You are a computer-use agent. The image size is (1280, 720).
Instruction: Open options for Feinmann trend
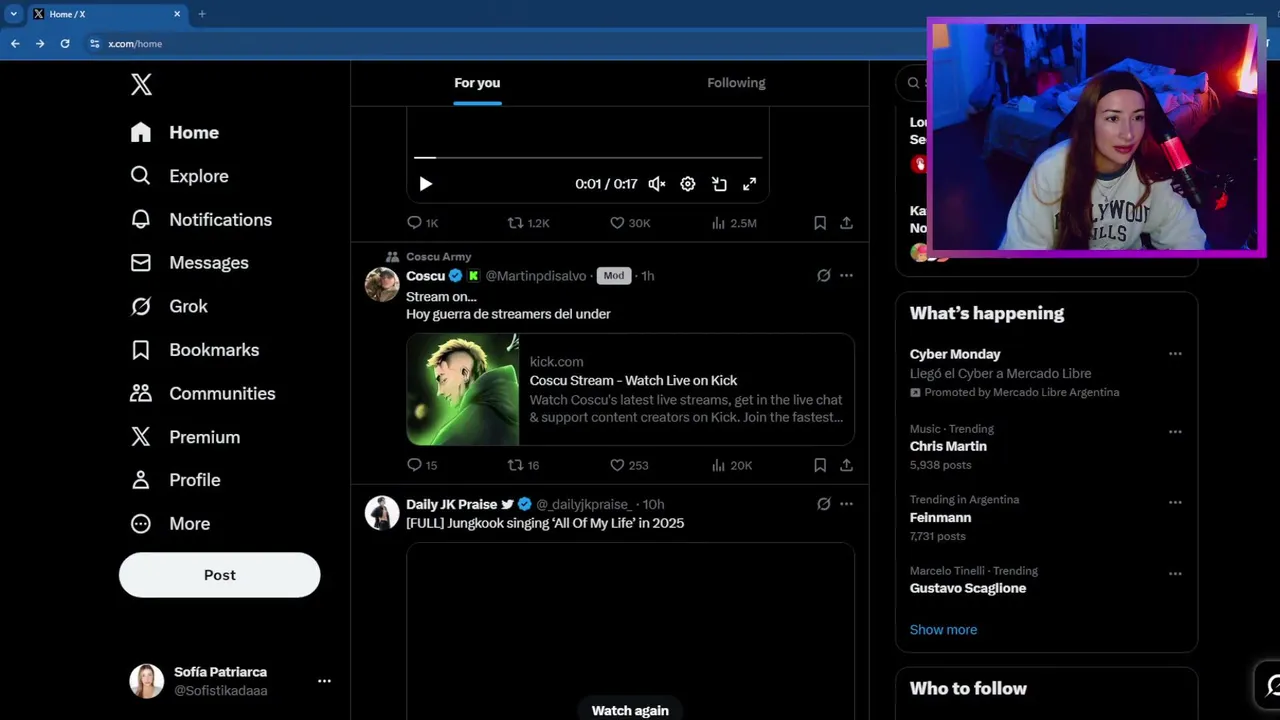[x=1175, y=503]
